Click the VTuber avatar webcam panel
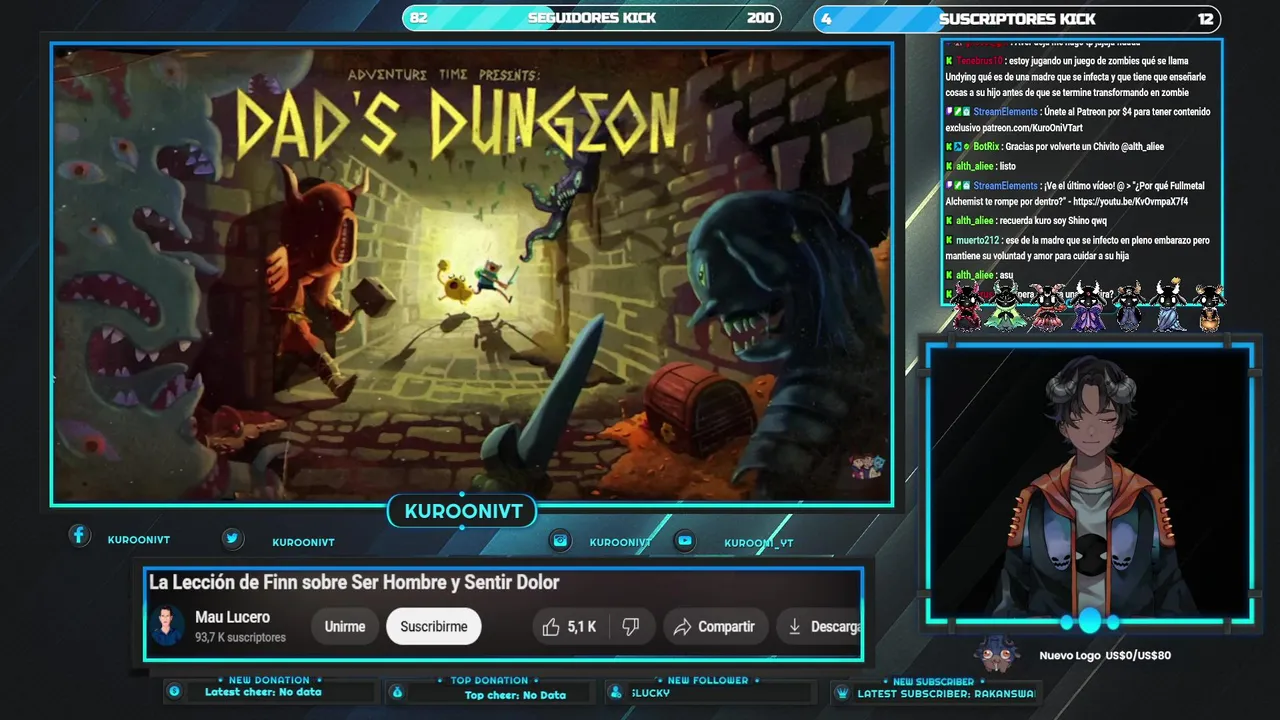1280x720 pixels. [x=1090, y=483]
